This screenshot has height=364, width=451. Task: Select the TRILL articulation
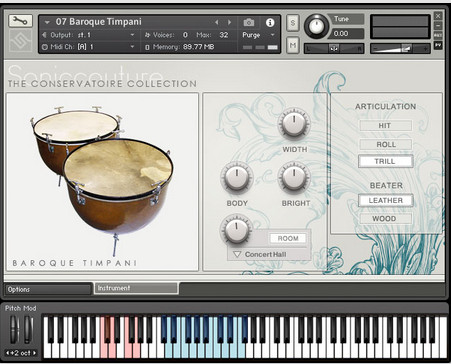coord(385,161)
